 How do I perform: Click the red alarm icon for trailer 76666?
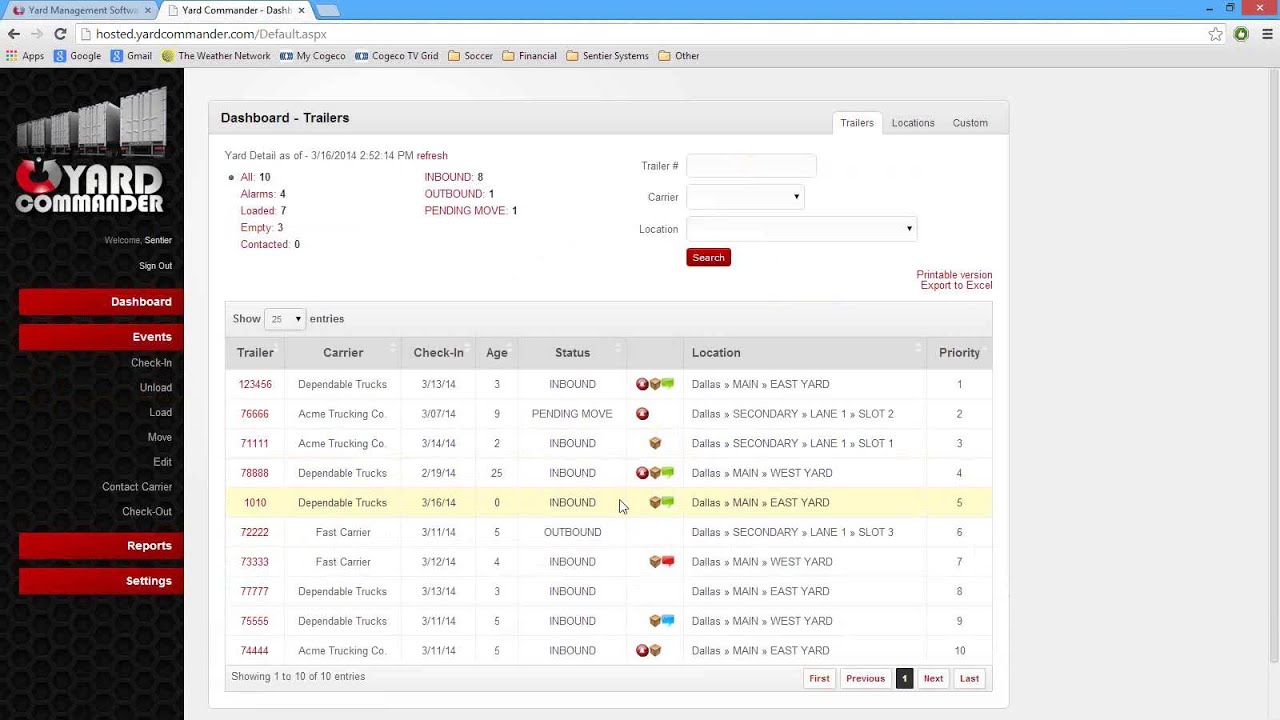tap(642, 414)
